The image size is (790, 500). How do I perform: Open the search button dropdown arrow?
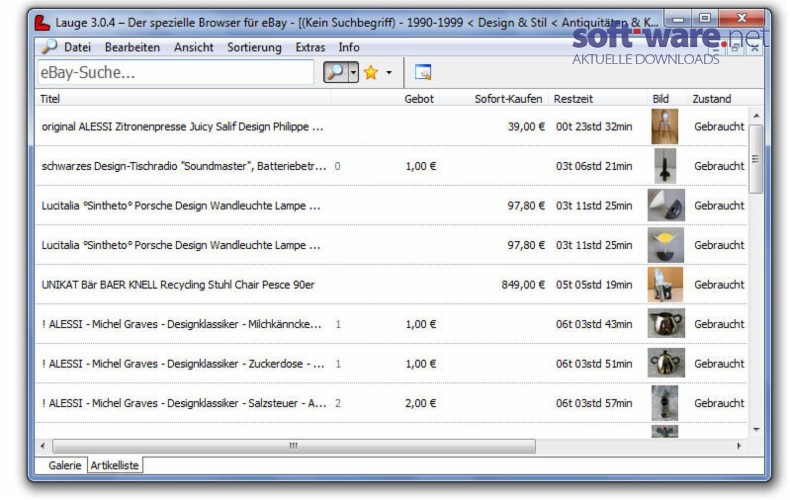(353, 73)
